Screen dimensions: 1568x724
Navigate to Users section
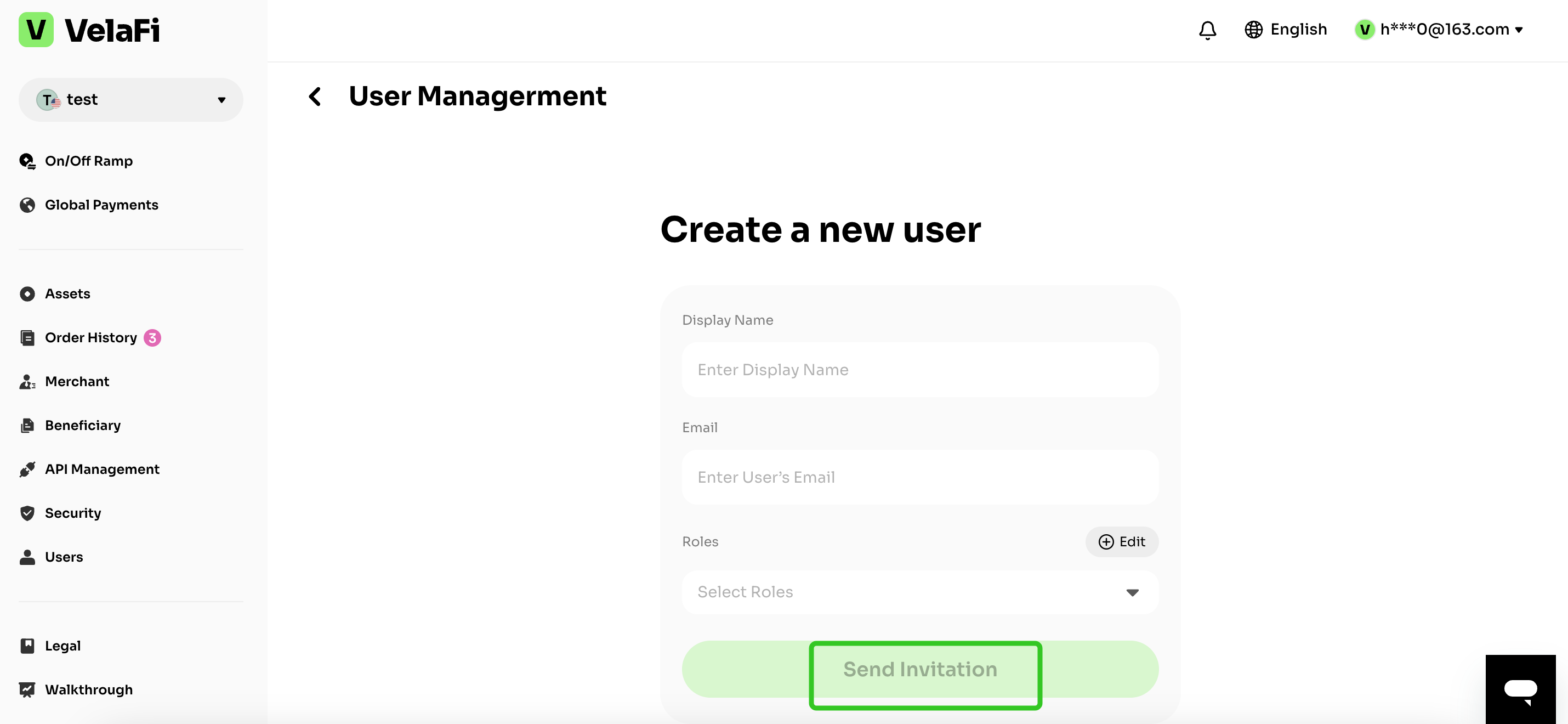tap(64, 557)
